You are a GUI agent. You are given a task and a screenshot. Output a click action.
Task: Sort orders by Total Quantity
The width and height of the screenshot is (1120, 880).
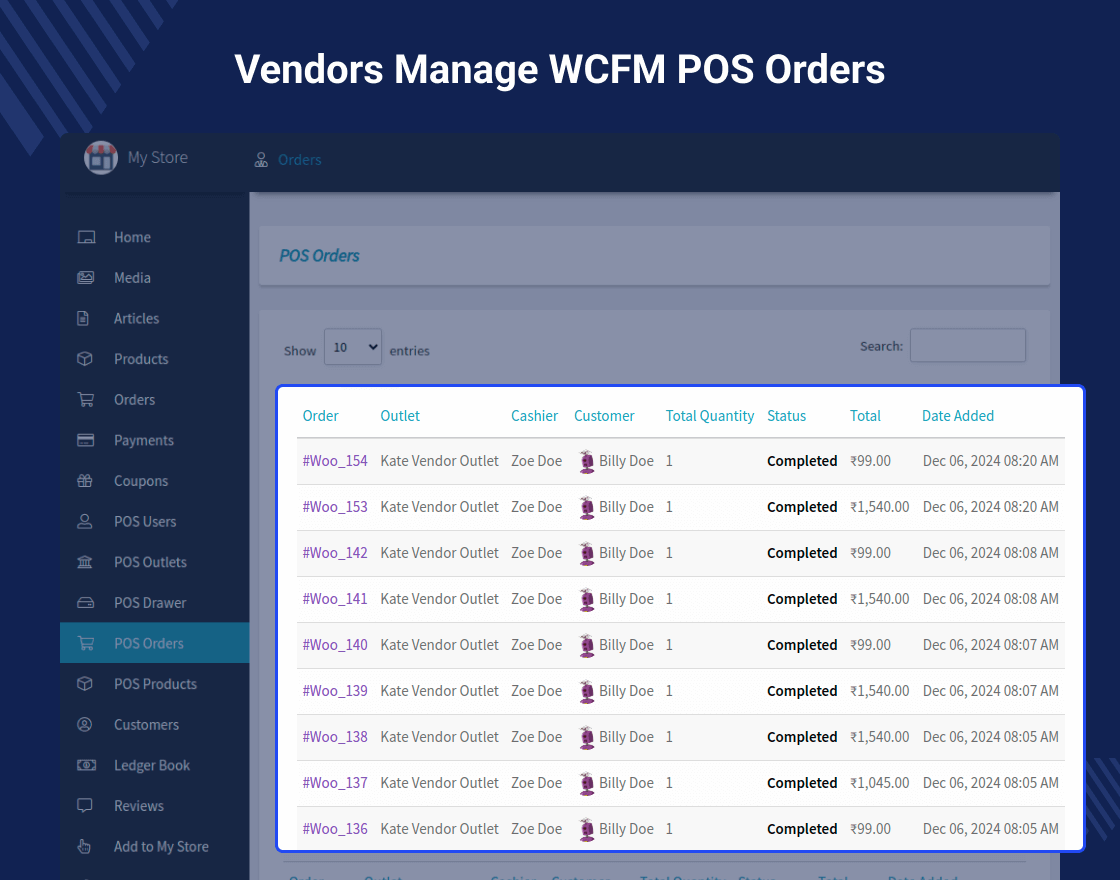click(x=710, y=415)
